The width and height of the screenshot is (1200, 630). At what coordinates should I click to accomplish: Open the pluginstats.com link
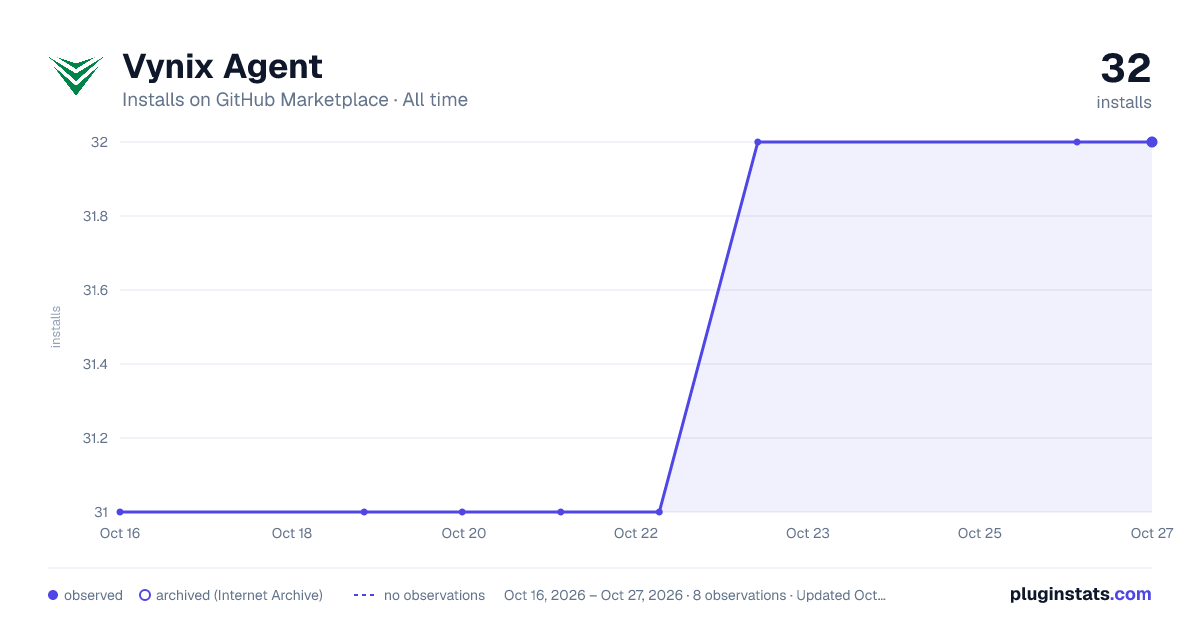[x=1081, y=594]
